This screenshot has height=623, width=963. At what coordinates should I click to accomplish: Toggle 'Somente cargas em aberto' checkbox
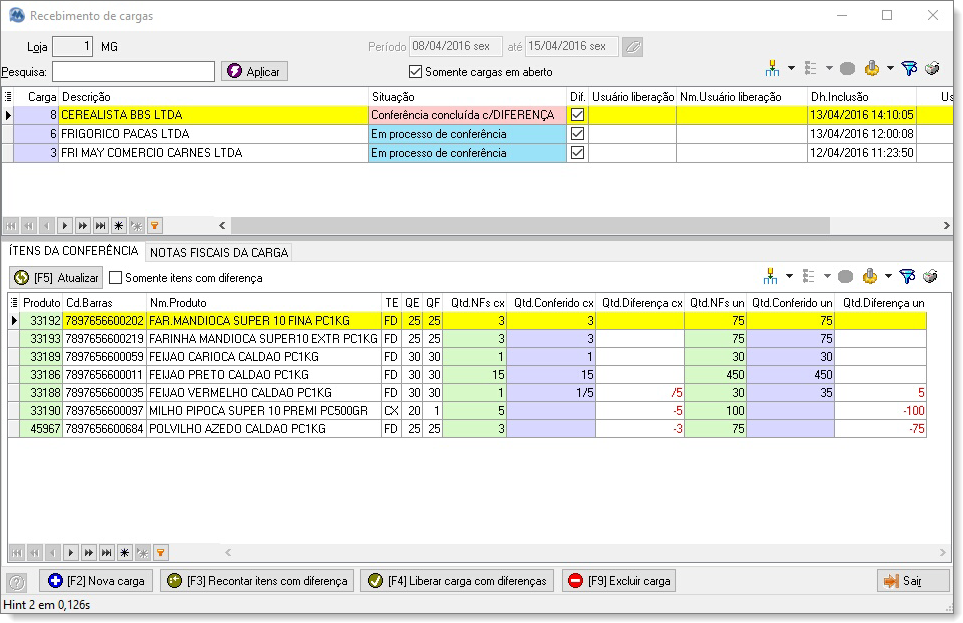tap(415, 71)
